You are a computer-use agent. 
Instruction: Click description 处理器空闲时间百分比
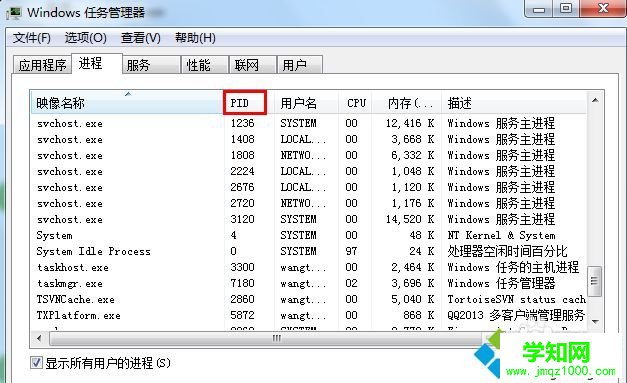(x=507, y=251)
